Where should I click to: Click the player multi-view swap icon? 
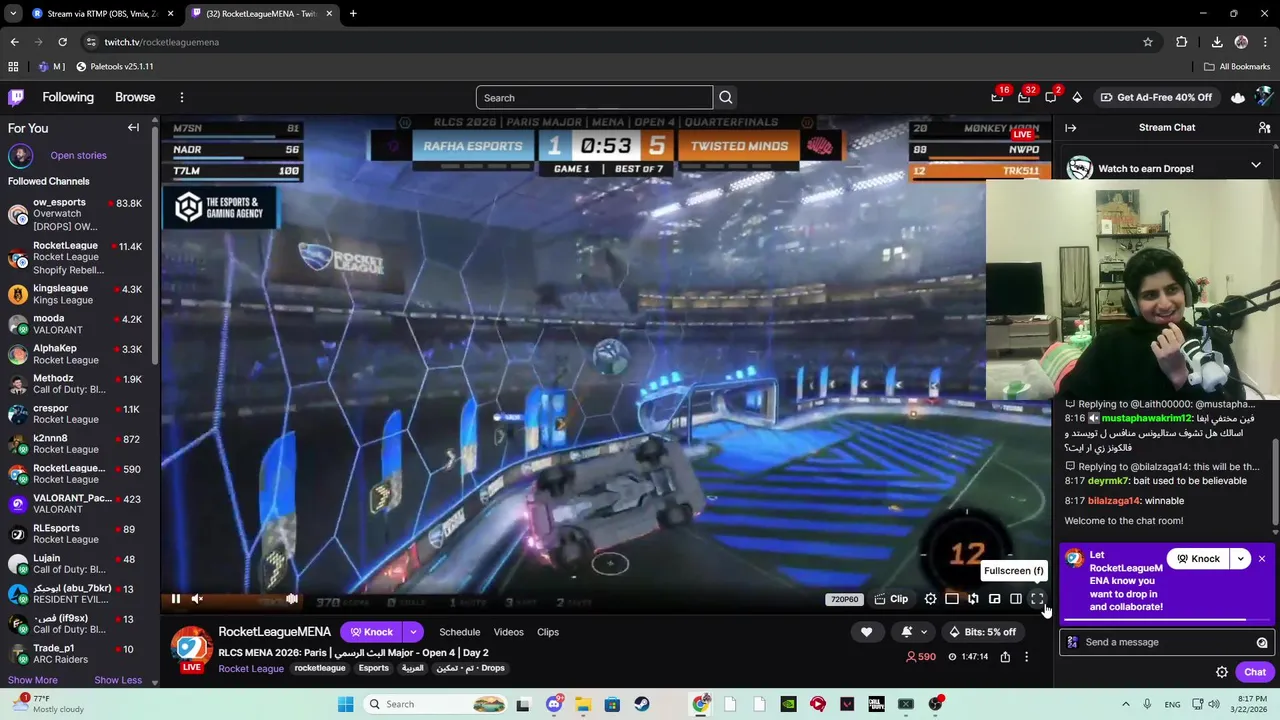point(973,599)
